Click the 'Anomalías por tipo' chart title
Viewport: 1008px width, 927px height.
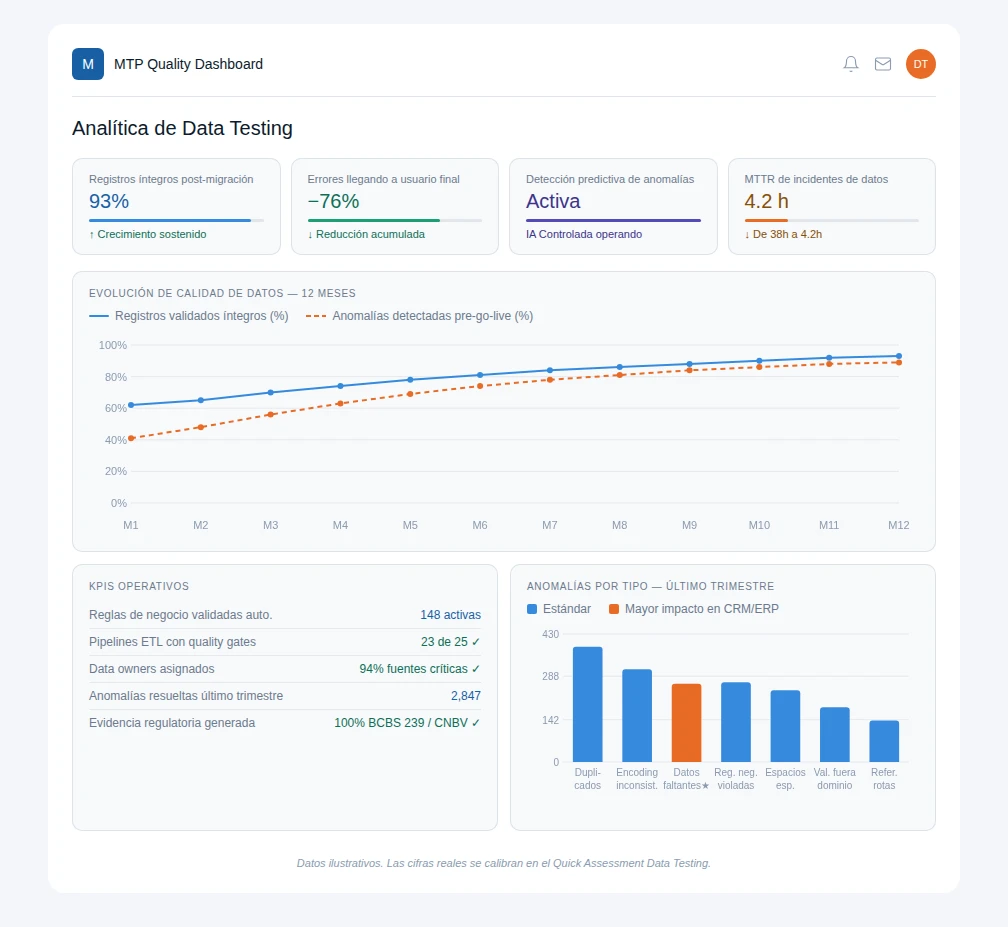pyautogui.click(x=651, y=586)
